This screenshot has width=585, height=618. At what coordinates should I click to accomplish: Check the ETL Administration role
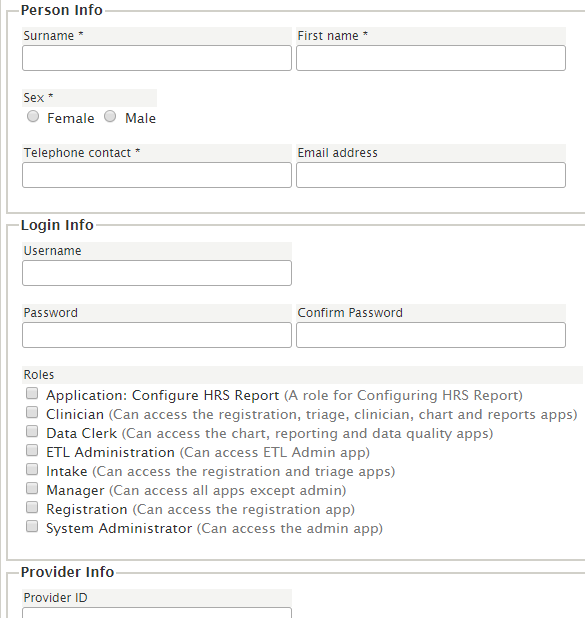pos(32,450)
